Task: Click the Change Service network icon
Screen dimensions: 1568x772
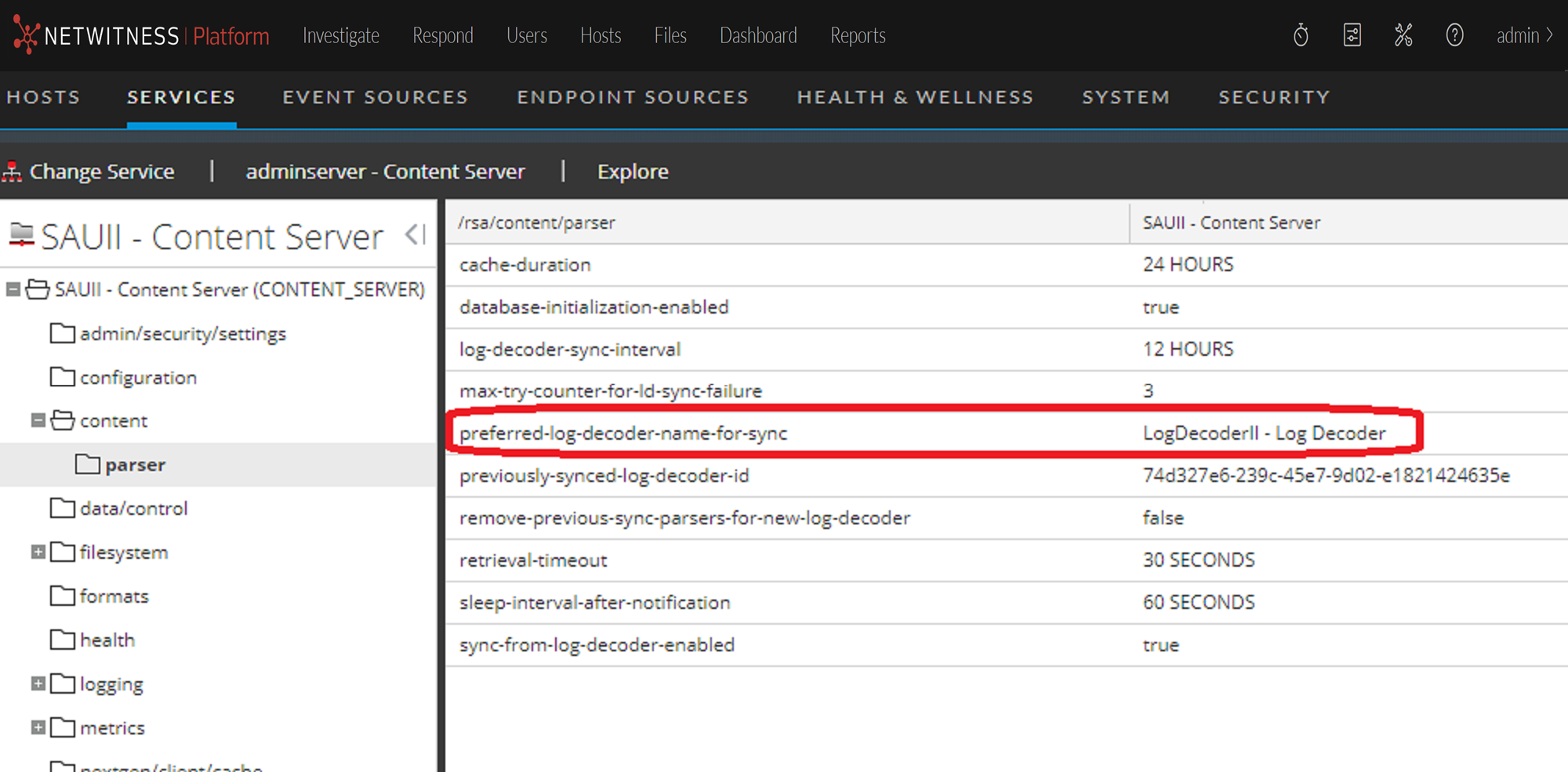Action: point(13,171)
